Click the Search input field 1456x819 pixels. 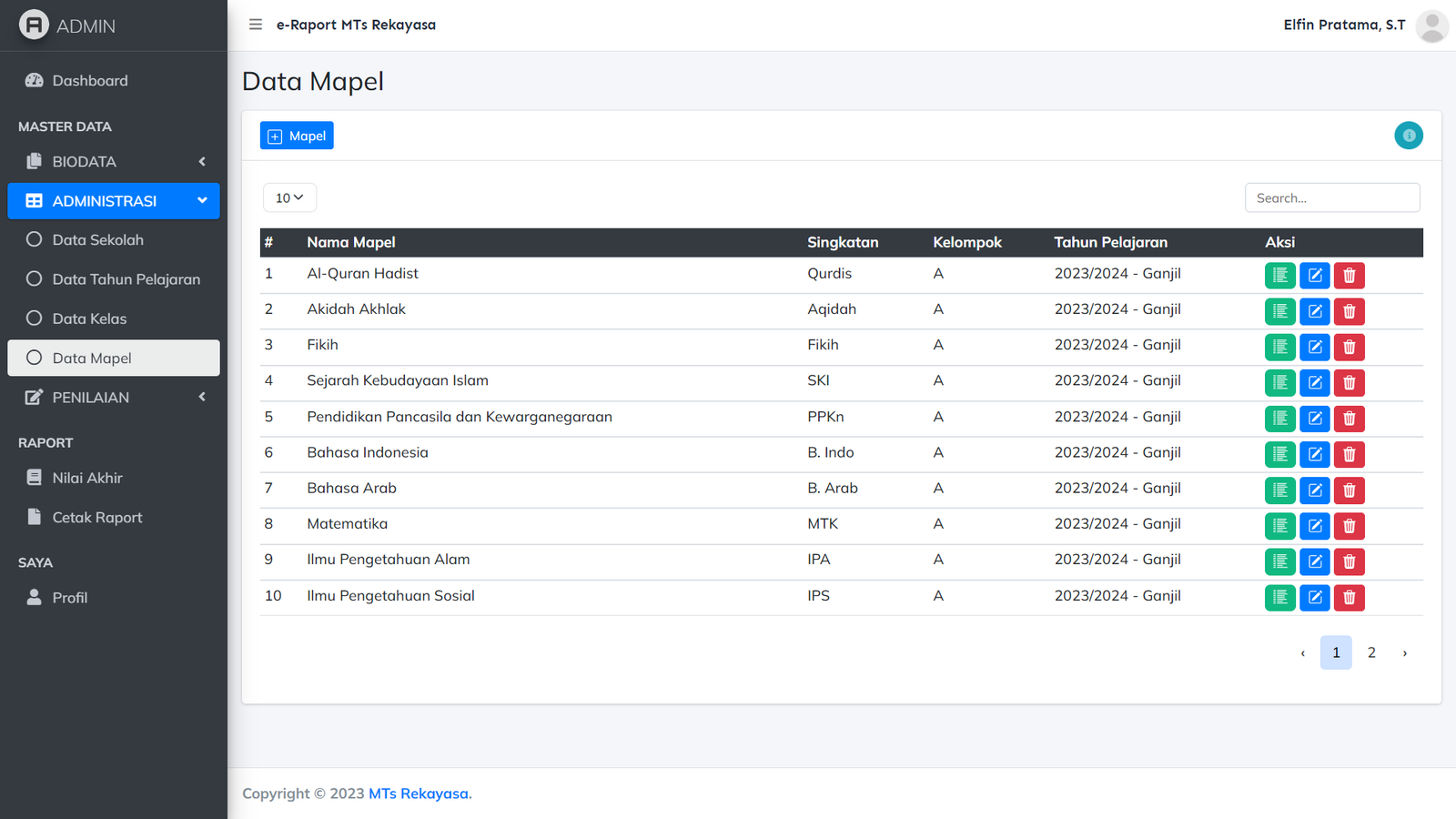(1331, 198)
